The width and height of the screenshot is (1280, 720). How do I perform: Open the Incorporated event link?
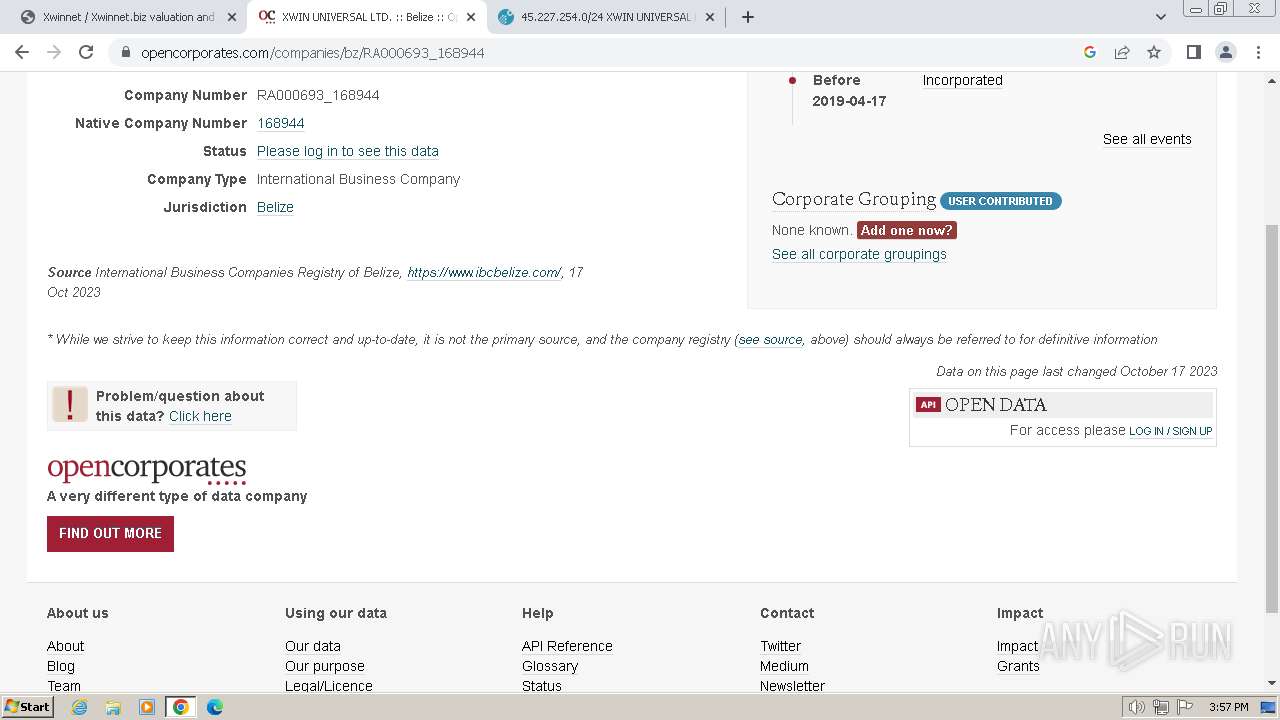(x=962, y=80)
